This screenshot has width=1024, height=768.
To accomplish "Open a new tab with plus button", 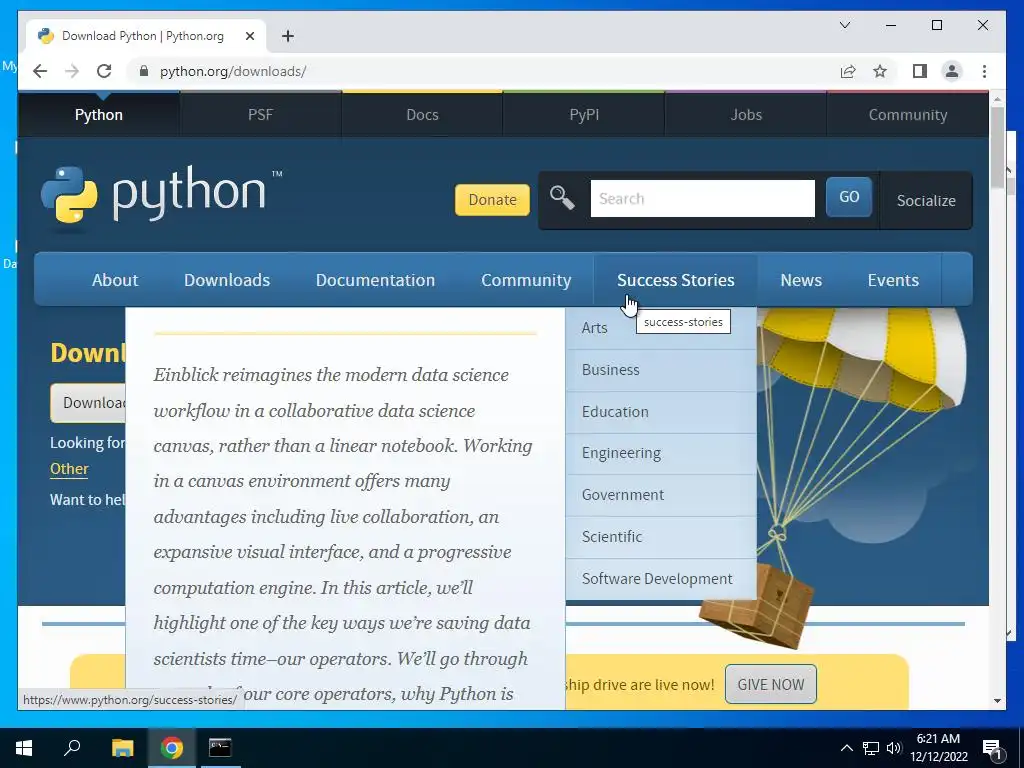I will pyautogui.click(x=287, y=36).
